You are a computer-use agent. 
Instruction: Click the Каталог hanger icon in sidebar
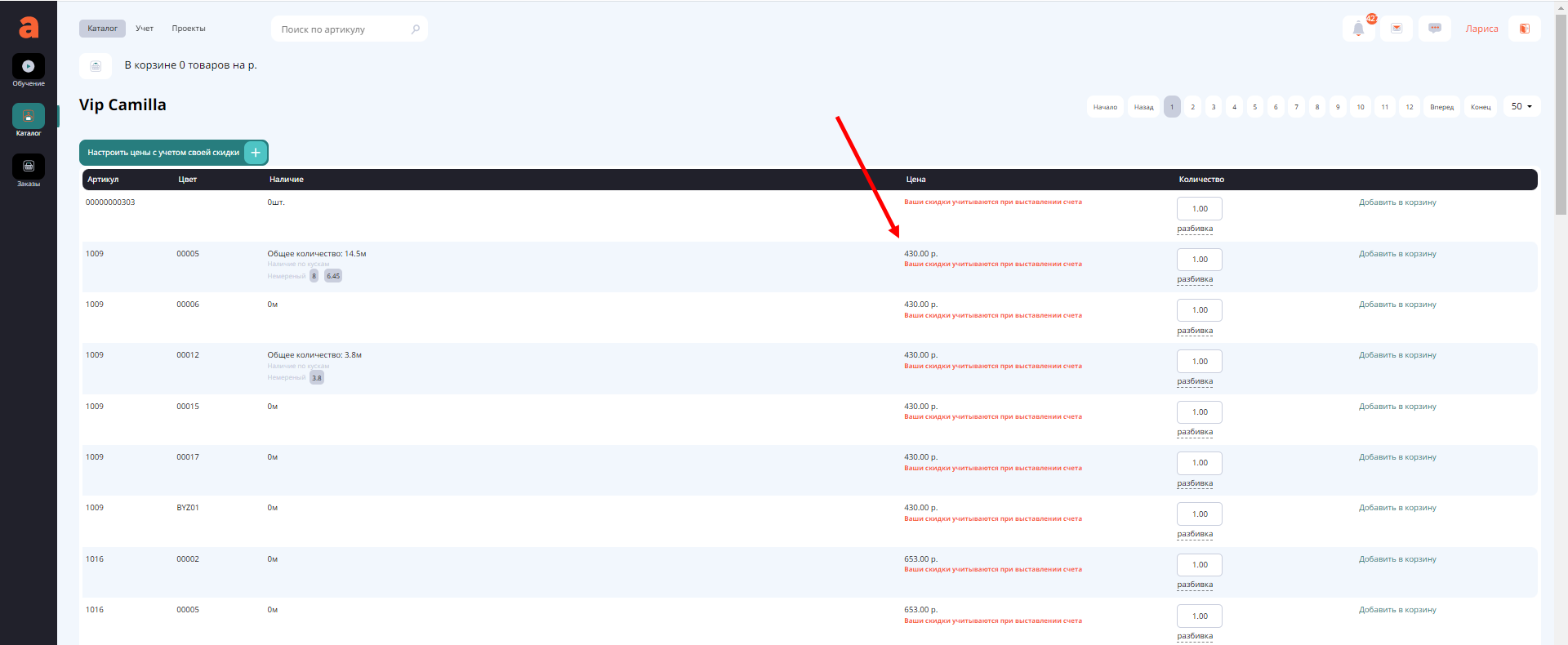(x=29, y=117)
